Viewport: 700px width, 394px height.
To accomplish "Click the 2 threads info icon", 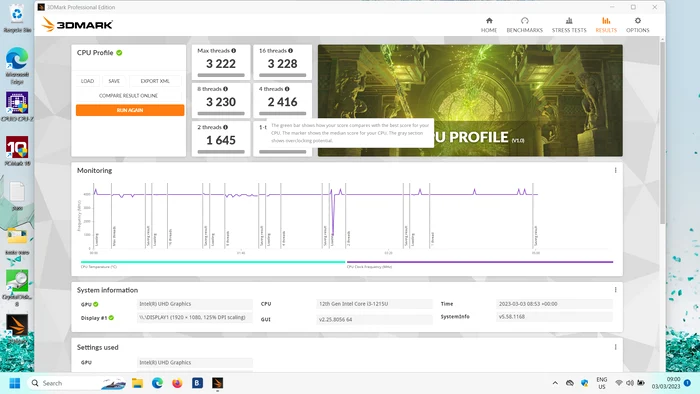I will (x=225, y=127).
